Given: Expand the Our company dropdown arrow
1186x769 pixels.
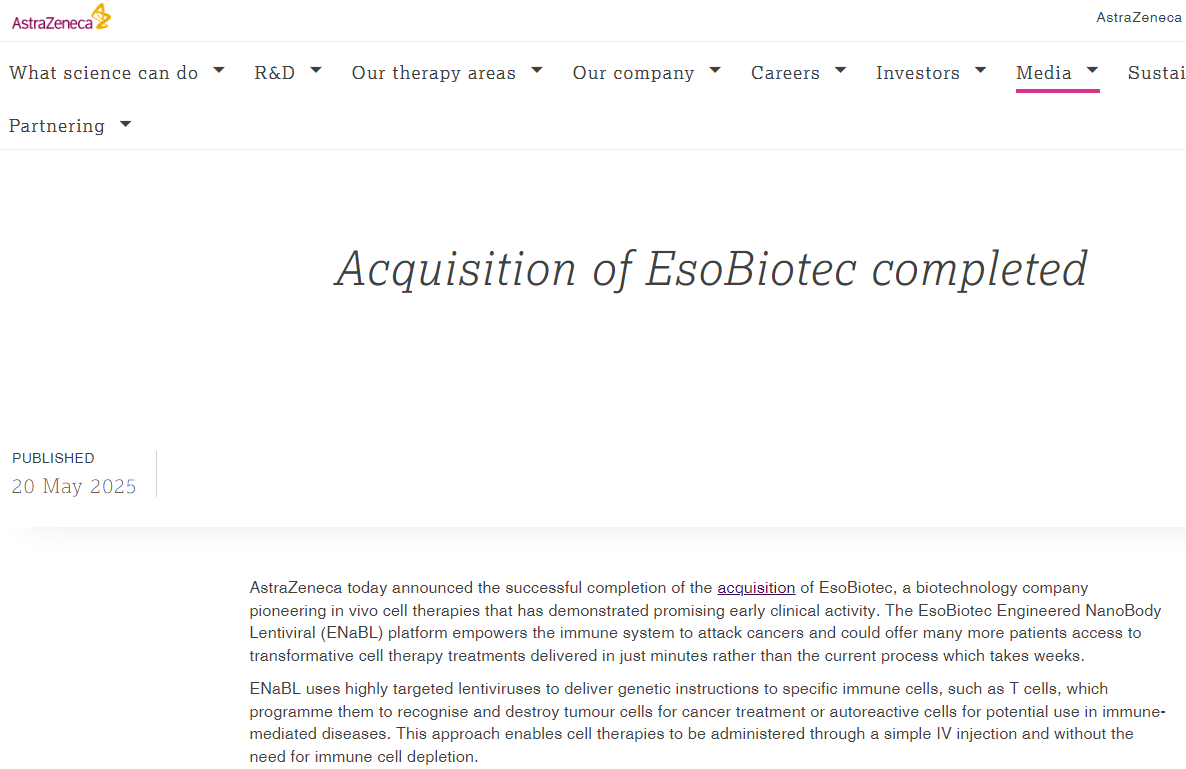Looking at the screenshot, I should coord(715,71).
